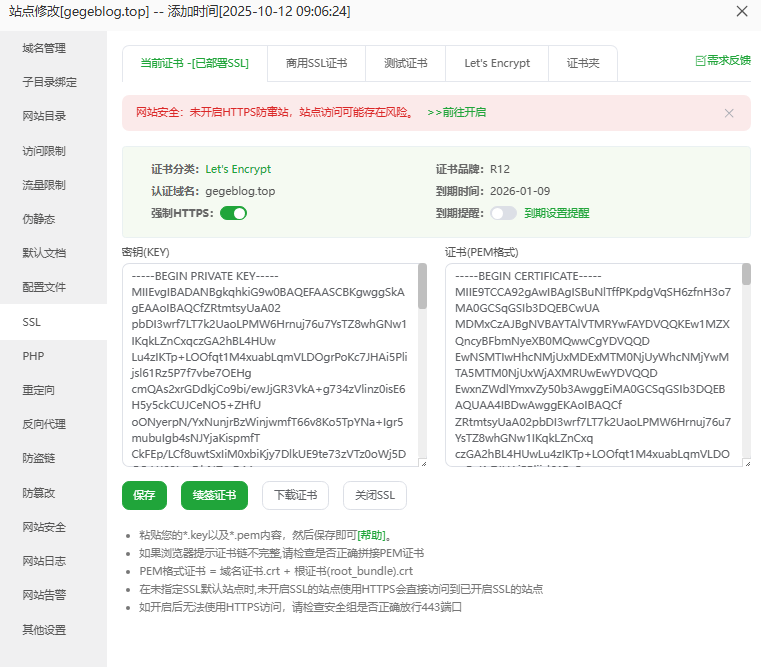This screenshot has height=667, width=761.
Task: Click the 下载证书 button
Action: pyautogui.click(x=296, y=495)
